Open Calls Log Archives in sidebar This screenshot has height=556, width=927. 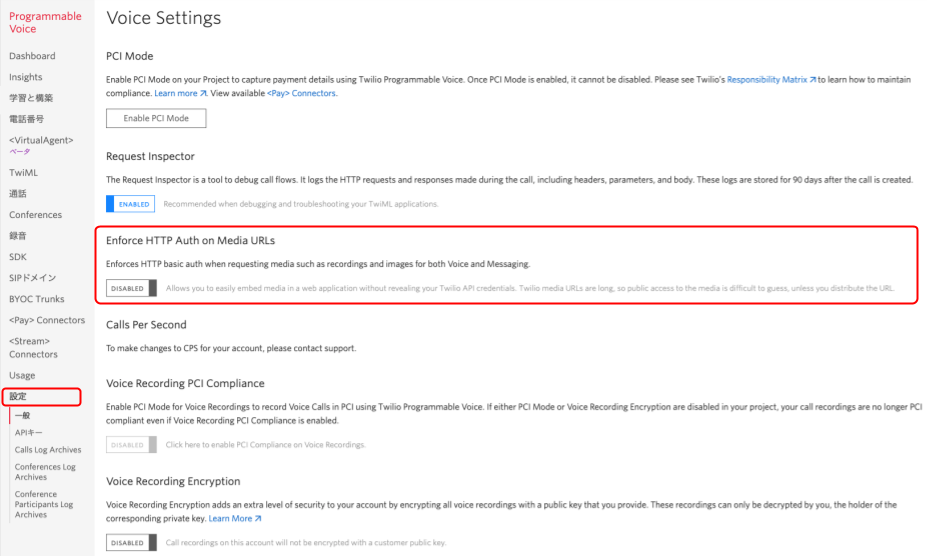coord(48,450)
